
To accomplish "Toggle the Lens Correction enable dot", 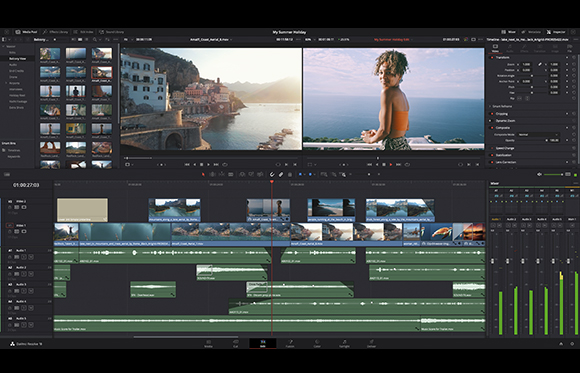I will pos(492,162).
